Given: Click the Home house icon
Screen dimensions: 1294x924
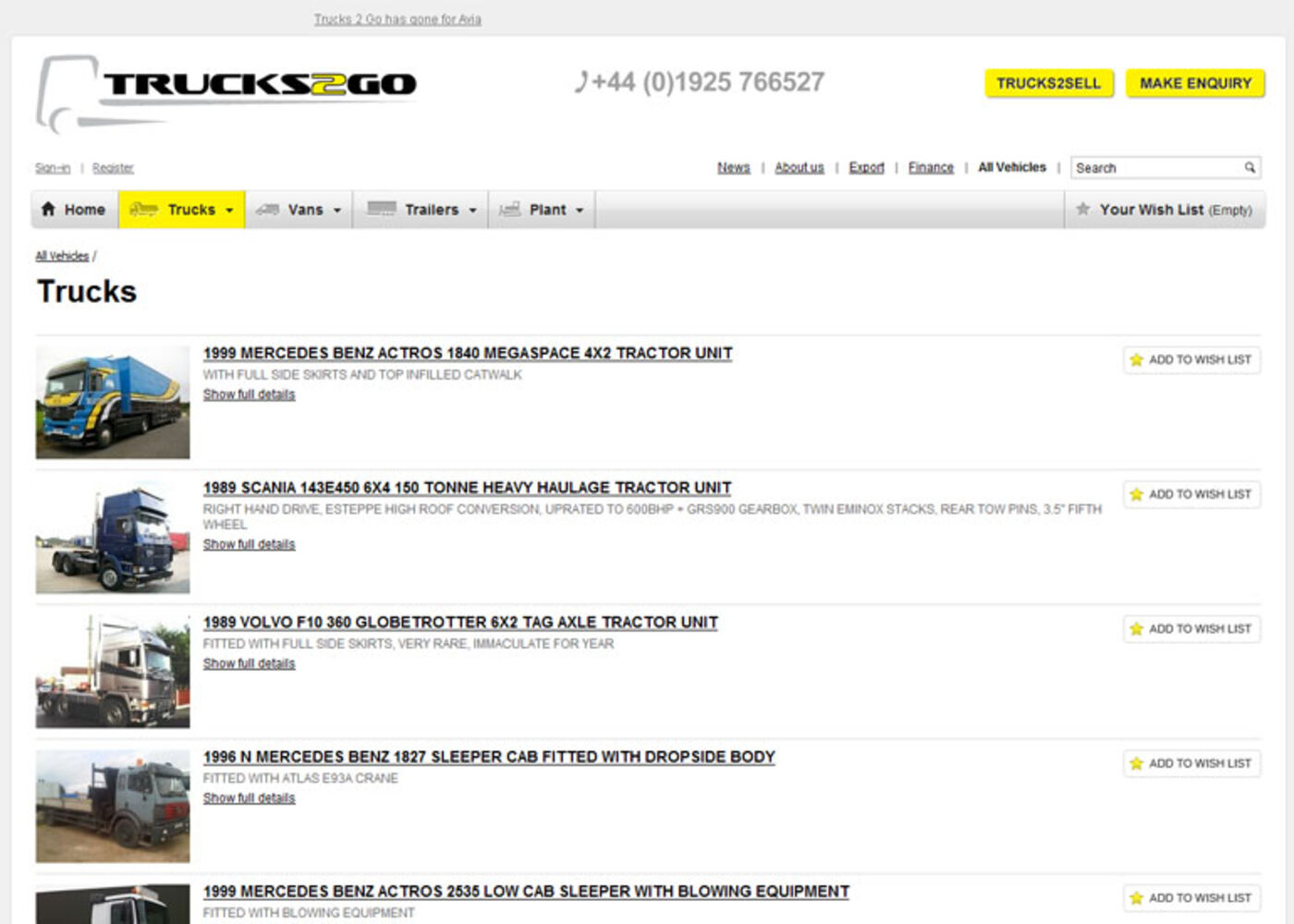Looking at the screenshot, I should point(48,210).
